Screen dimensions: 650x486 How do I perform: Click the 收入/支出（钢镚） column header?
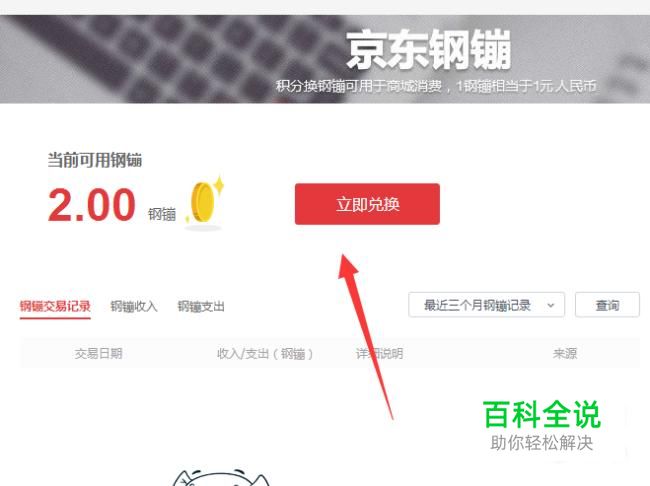[265, 354]
